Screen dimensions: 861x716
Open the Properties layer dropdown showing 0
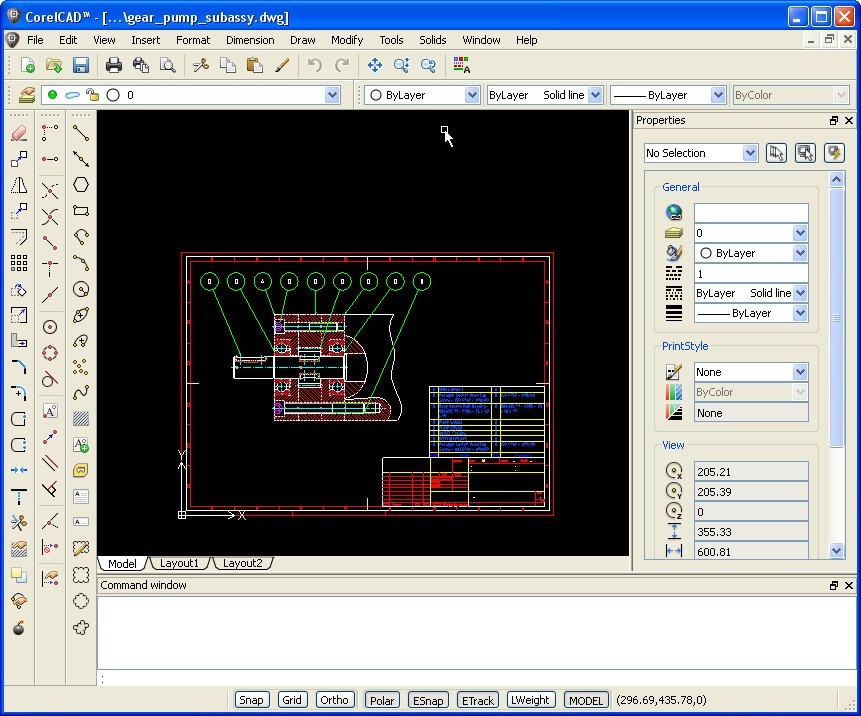[800, 233]
